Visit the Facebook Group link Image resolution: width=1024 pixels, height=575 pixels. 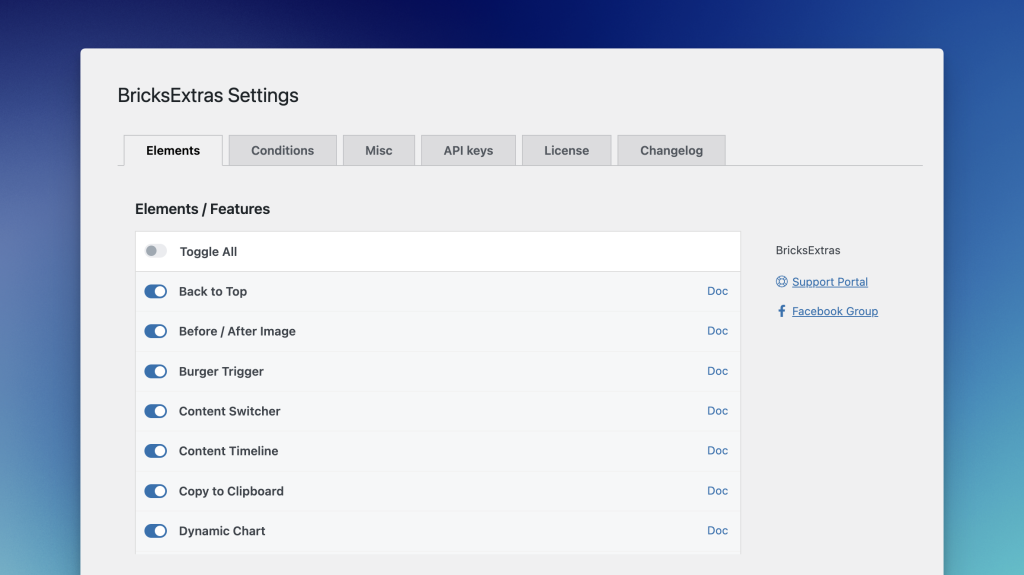pyautogui.click(x=835, y=311)
